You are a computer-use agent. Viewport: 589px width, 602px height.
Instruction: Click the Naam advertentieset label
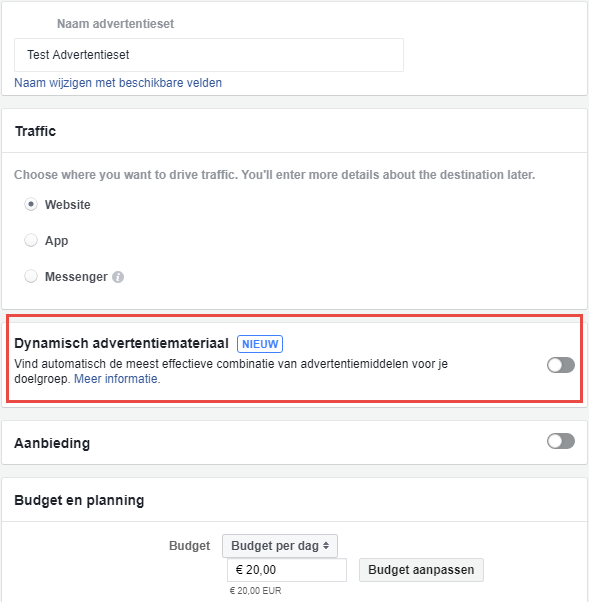[x=115, y=24]
